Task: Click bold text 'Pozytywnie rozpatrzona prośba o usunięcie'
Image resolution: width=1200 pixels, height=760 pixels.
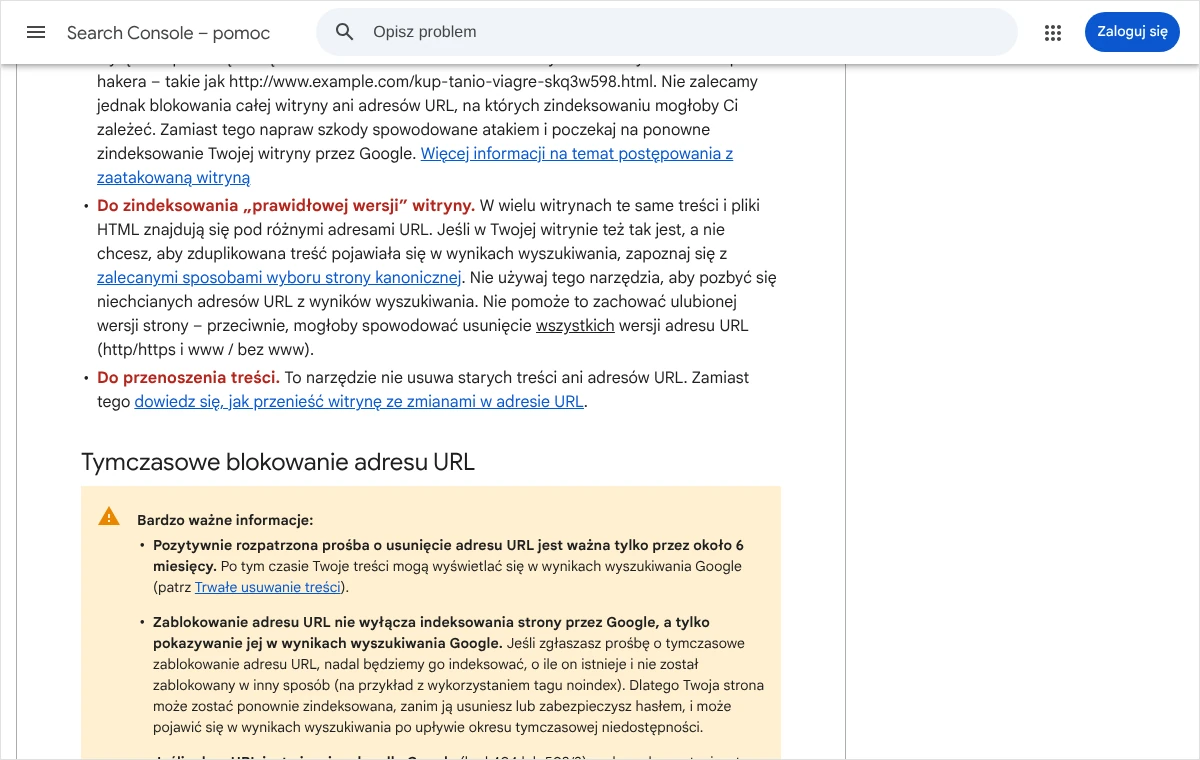Action: [301, 546]
